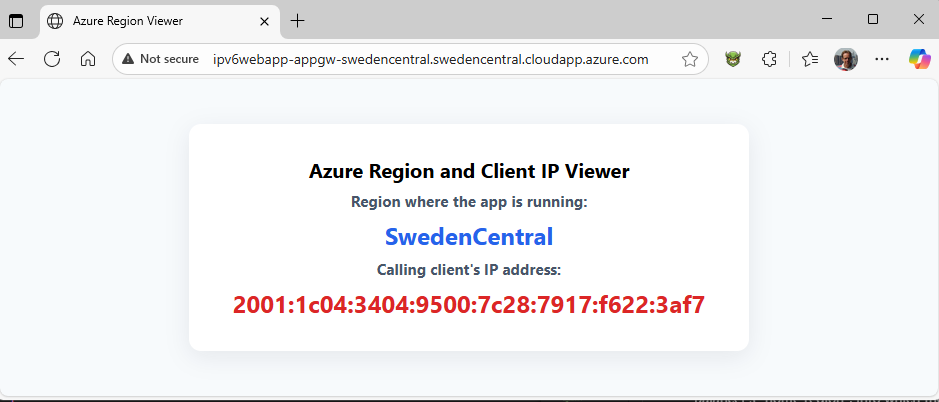Minimize the browser window
The width and height of the screenshot is (939, 402).
coord(828,19)
